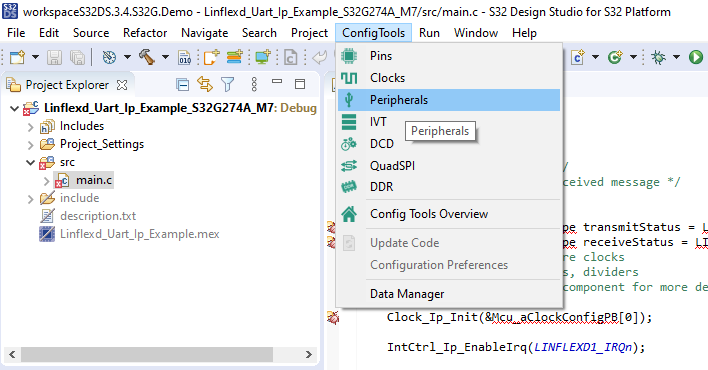The width and height of the screenshot is (708, 370).
Task: Click the build configuration gauge icon
Action: (109, 57)
